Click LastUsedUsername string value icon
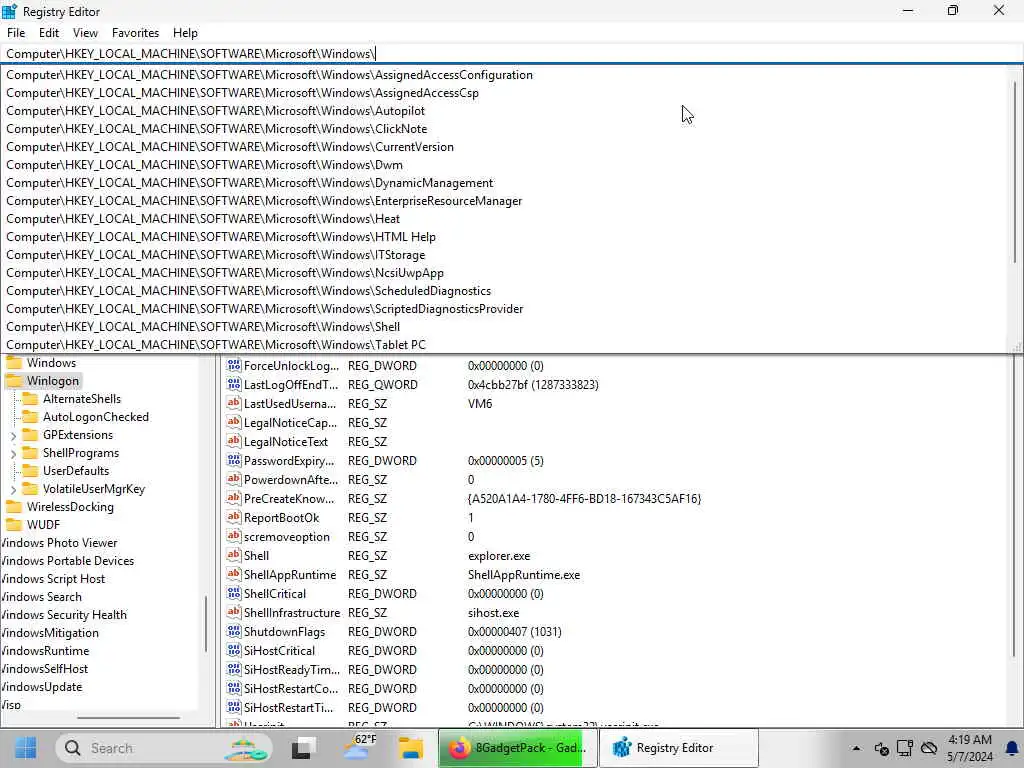Screen dimensions: 1024x768 pyautogui.click(x=233, y=404)
